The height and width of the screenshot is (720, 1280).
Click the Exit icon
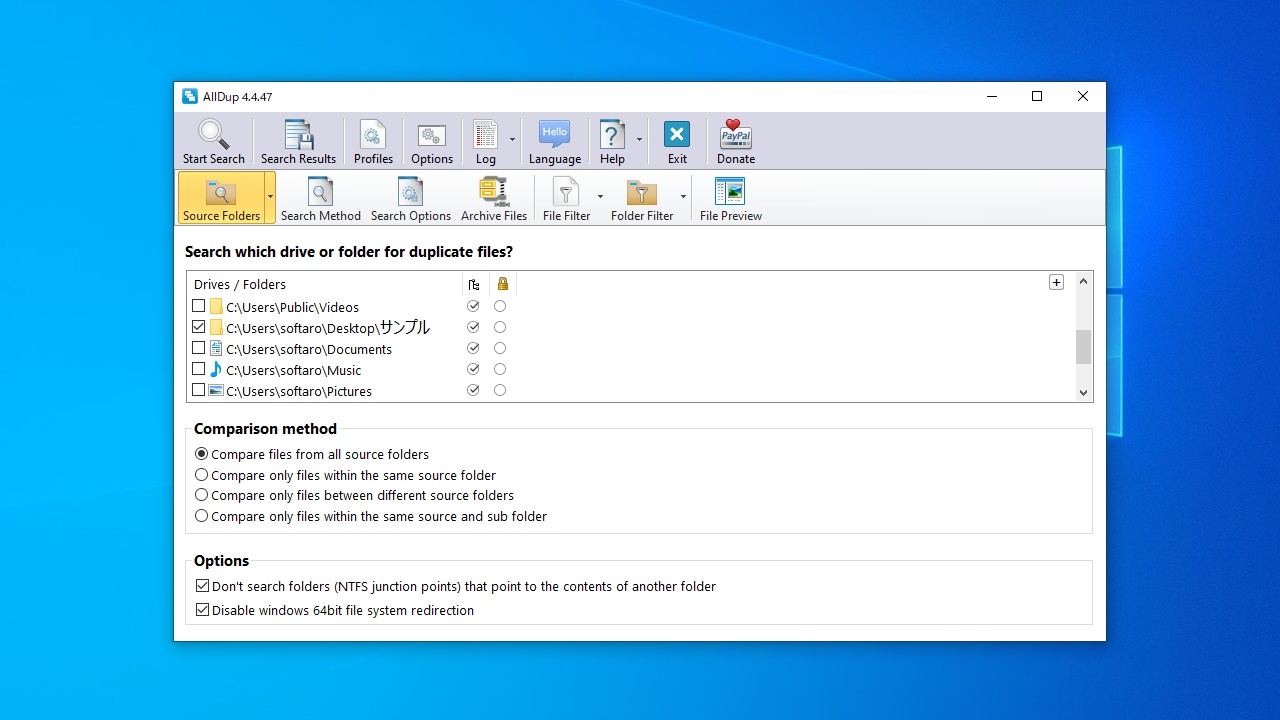coord(677,134)
